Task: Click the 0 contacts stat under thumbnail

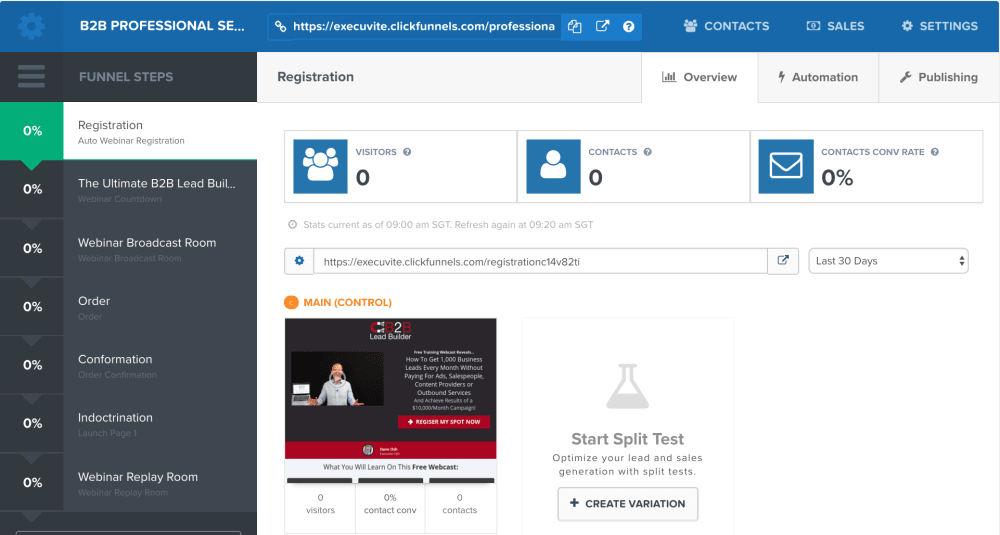Action: (x=460, y=504)
